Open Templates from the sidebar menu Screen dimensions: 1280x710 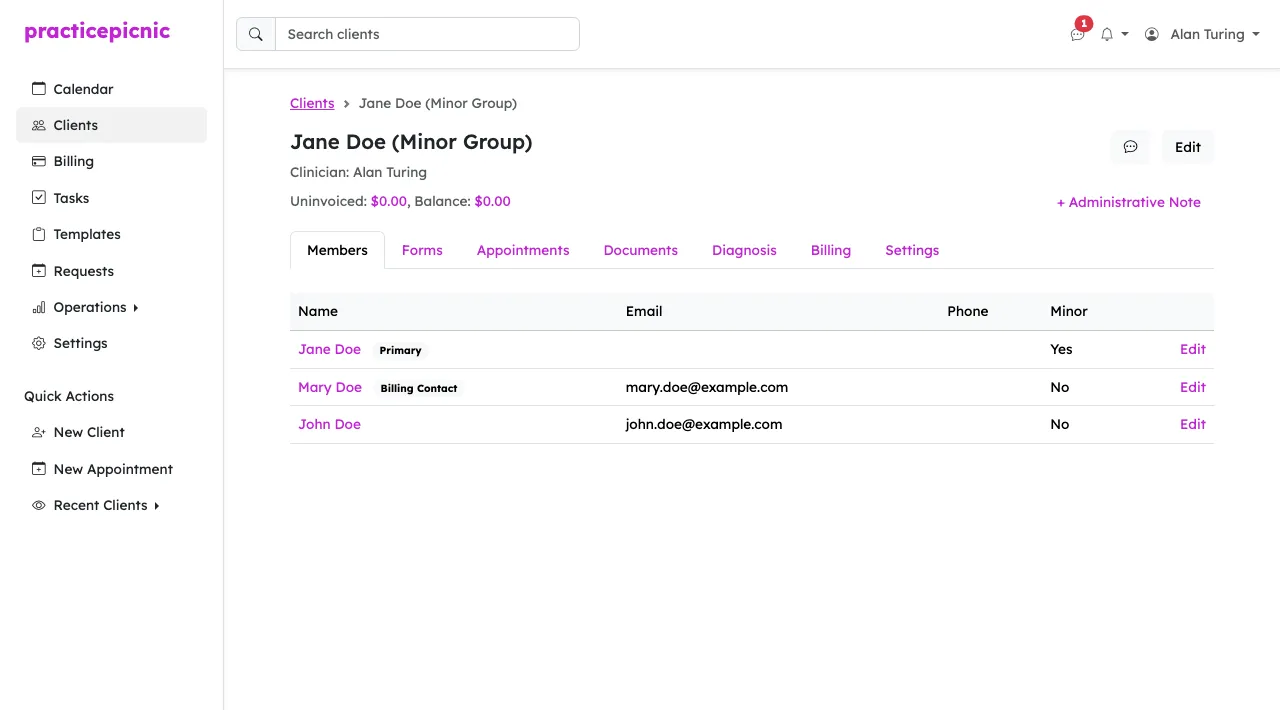[x=111, y=234]
